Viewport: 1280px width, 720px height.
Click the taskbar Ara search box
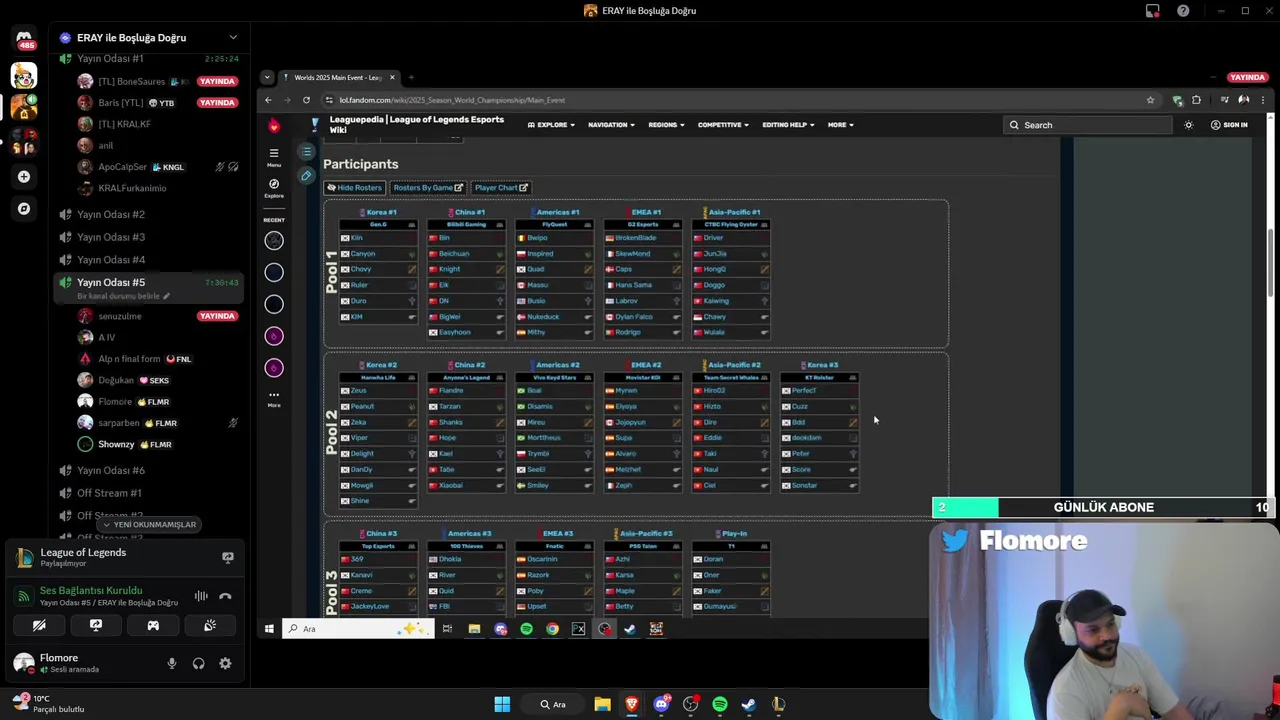pyautogui.click(x=553, y=704)
